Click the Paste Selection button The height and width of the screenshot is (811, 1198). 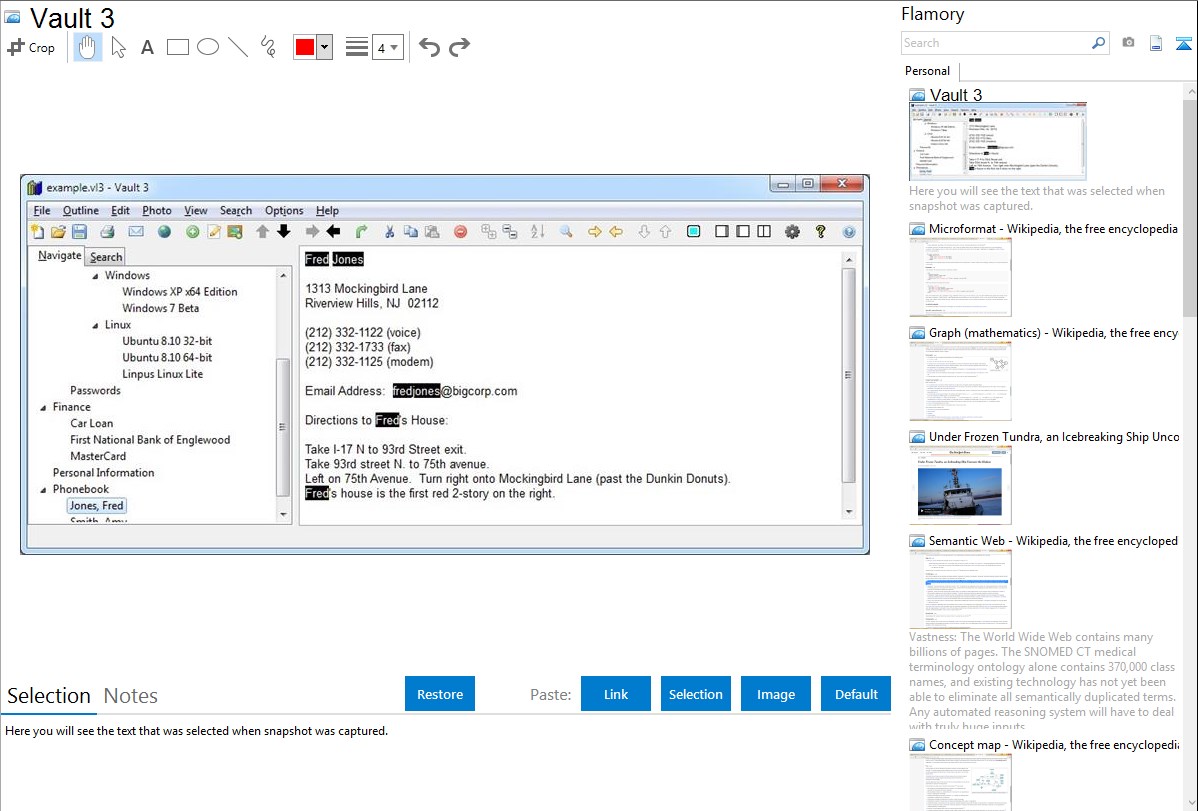(696, 694)
